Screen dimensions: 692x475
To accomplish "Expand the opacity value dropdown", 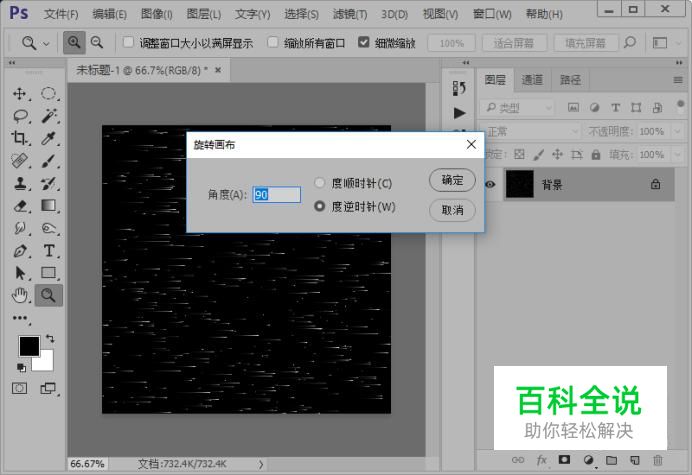I will (x=678, y=132).
